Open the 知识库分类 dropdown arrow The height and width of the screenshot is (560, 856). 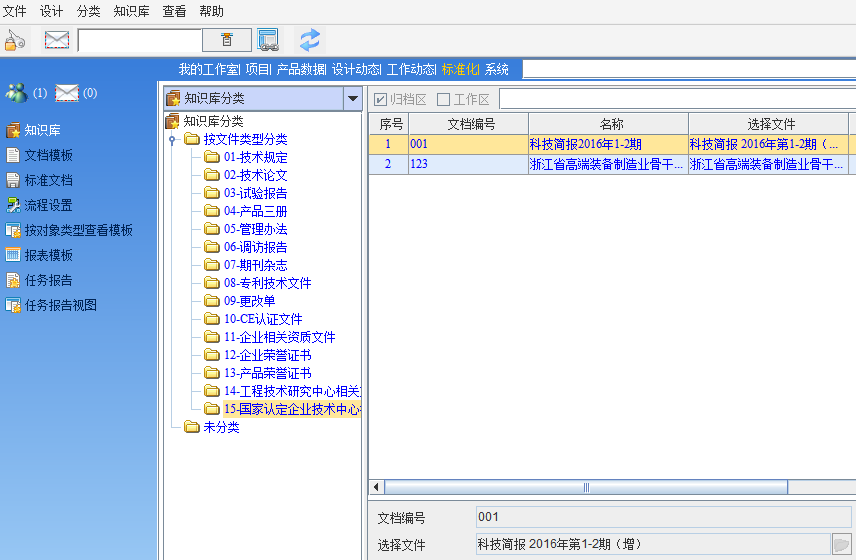(351, 98)
